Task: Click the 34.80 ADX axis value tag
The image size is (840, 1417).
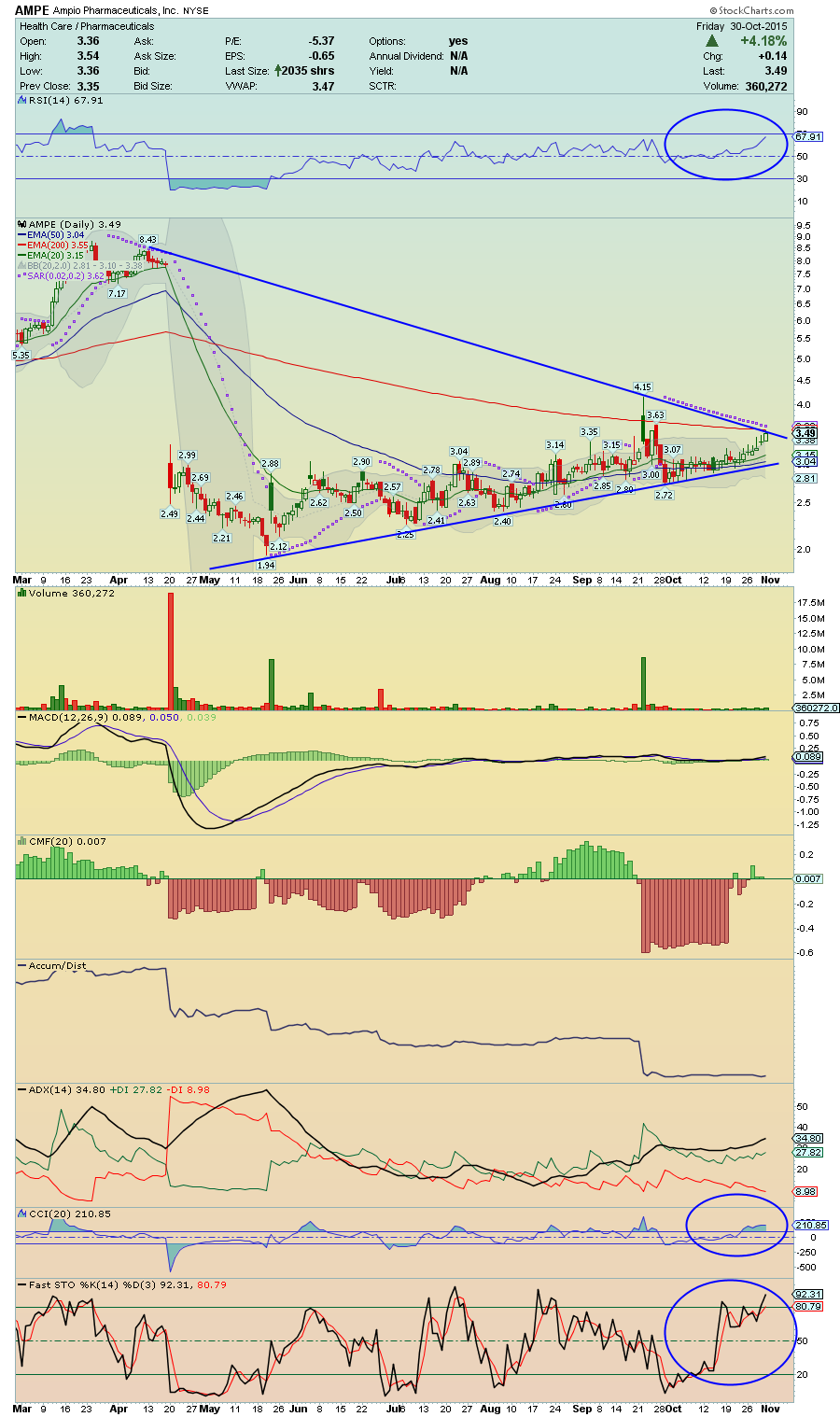Action: (x=808, y=1139)
